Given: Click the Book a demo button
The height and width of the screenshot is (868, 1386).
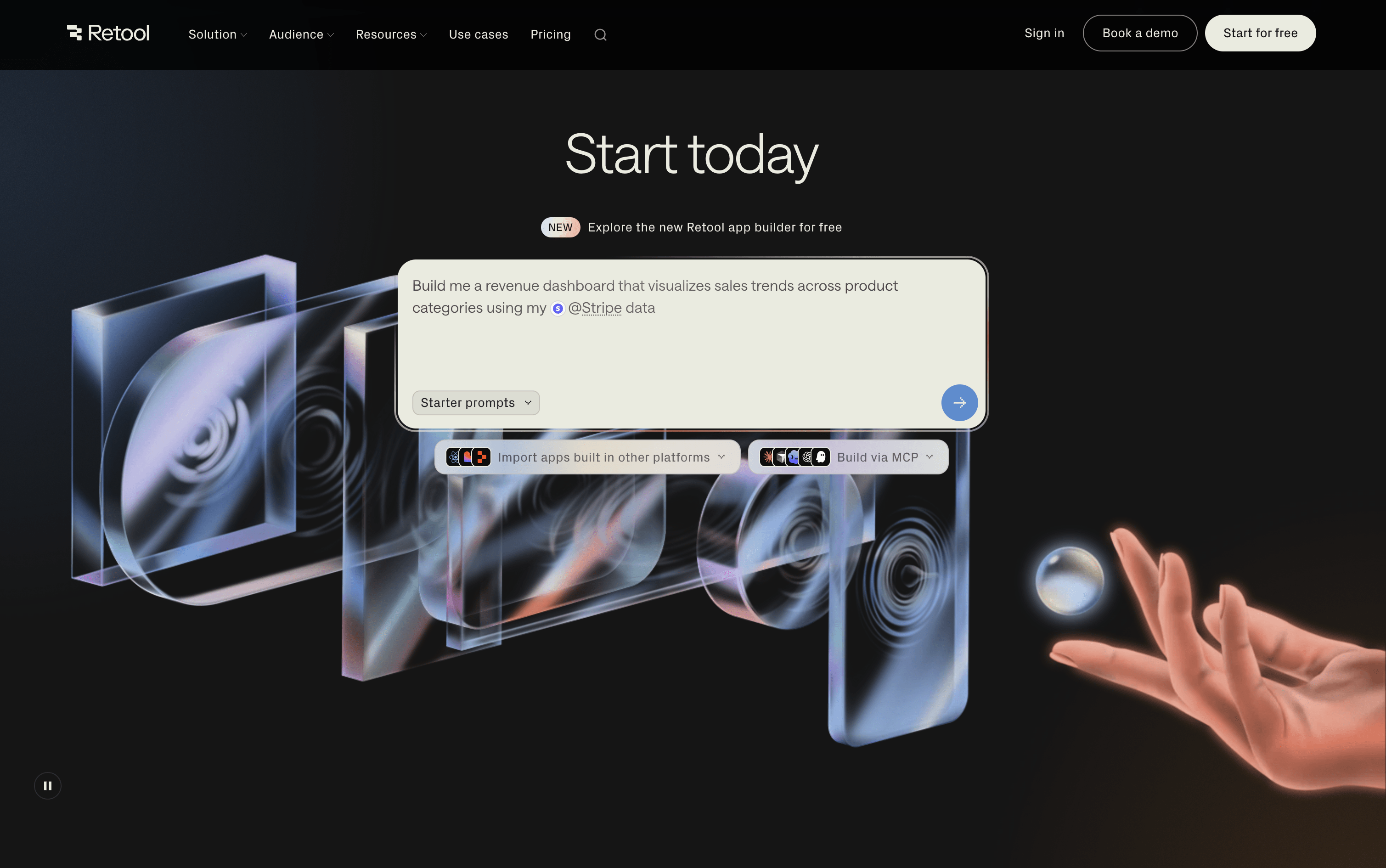Looking at the screenshot, I should pyautogui.click(x=1140, y=33).
